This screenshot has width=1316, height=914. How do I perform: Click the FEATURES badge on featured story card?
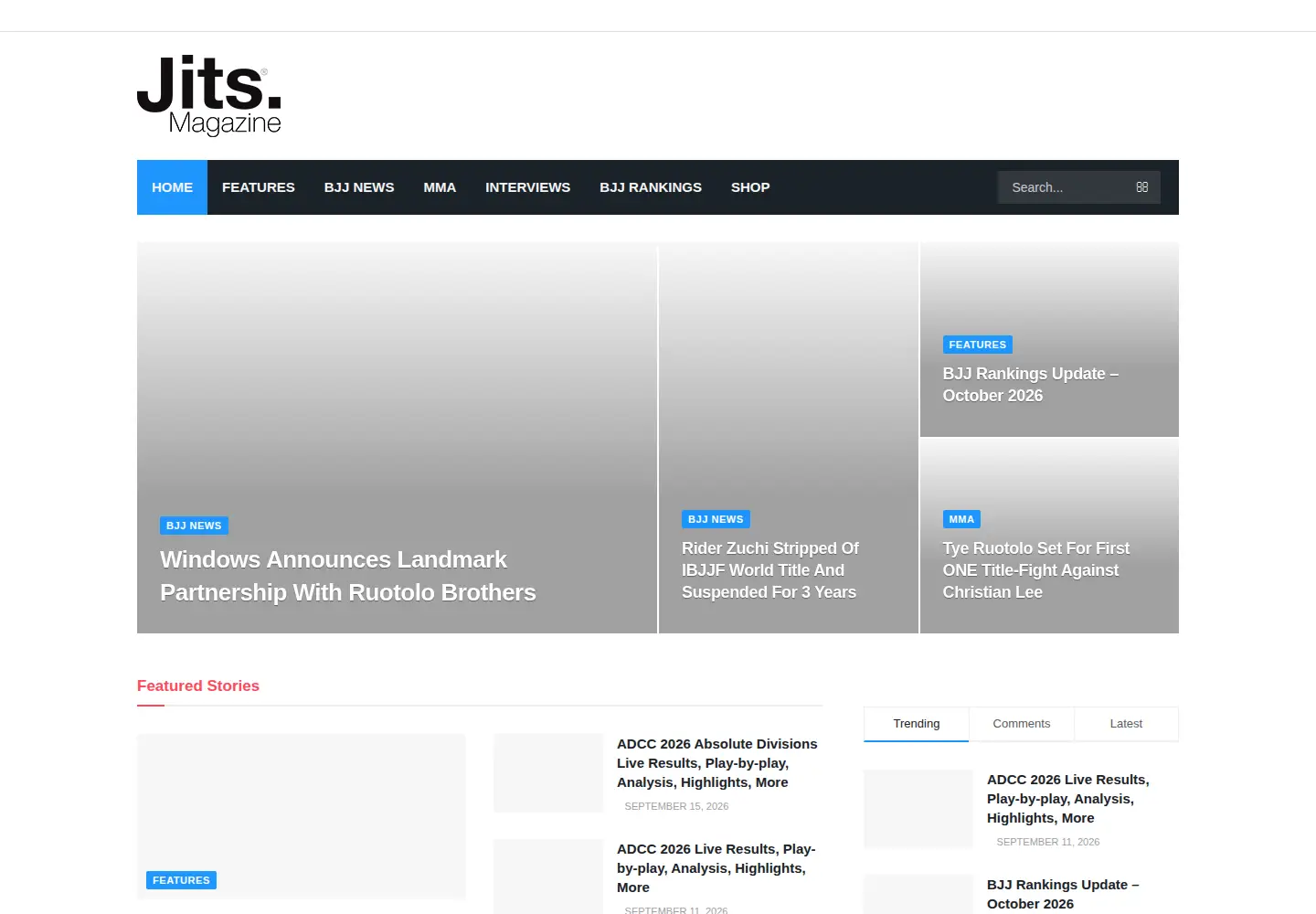click(x=181, y=880)
